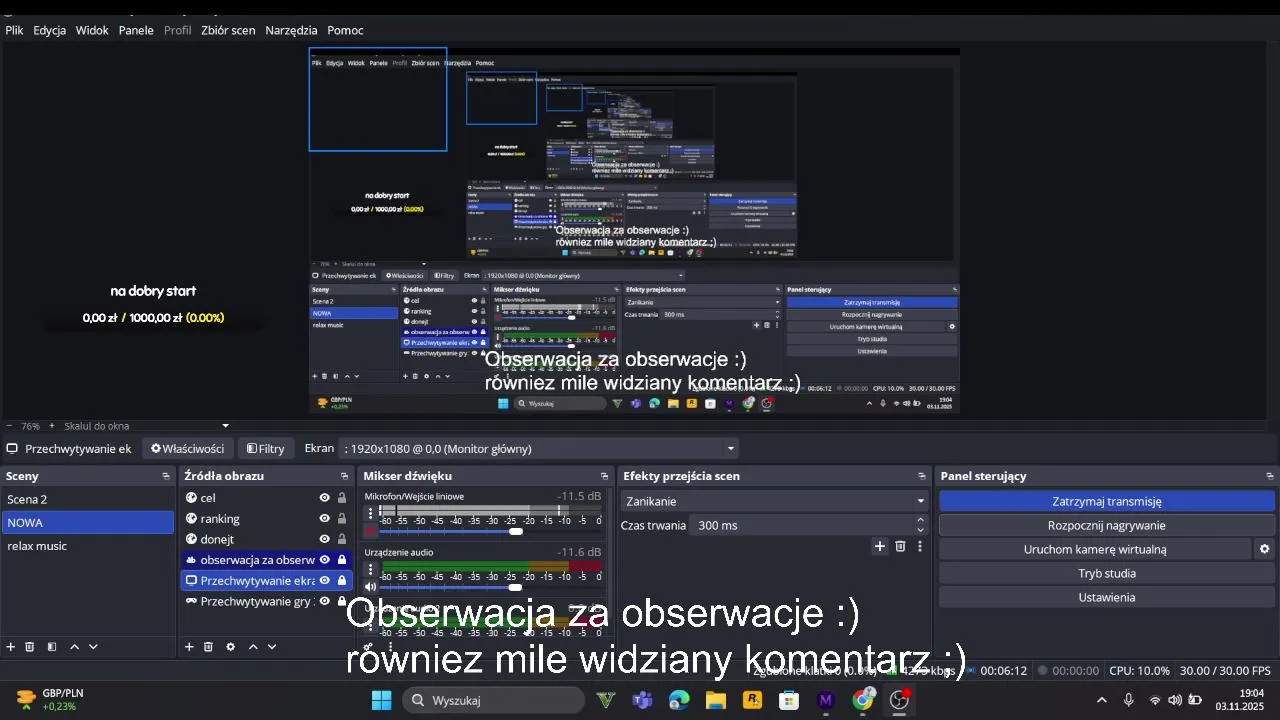
Task: Open Microsoft Teams from taskbar
Action: (x=642, y=700)
